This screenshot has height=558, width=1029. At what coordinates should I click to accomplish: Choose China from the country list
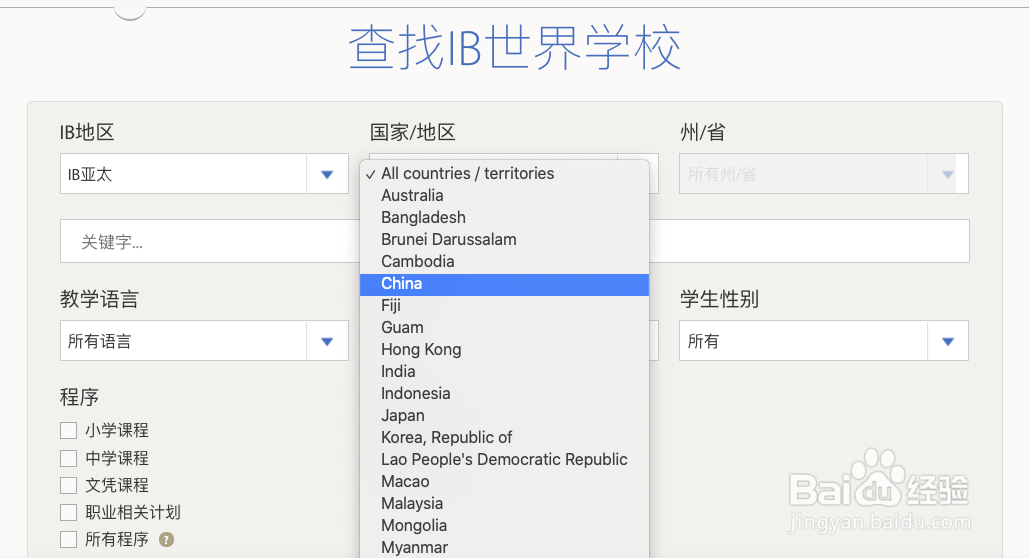coord(504,284)
